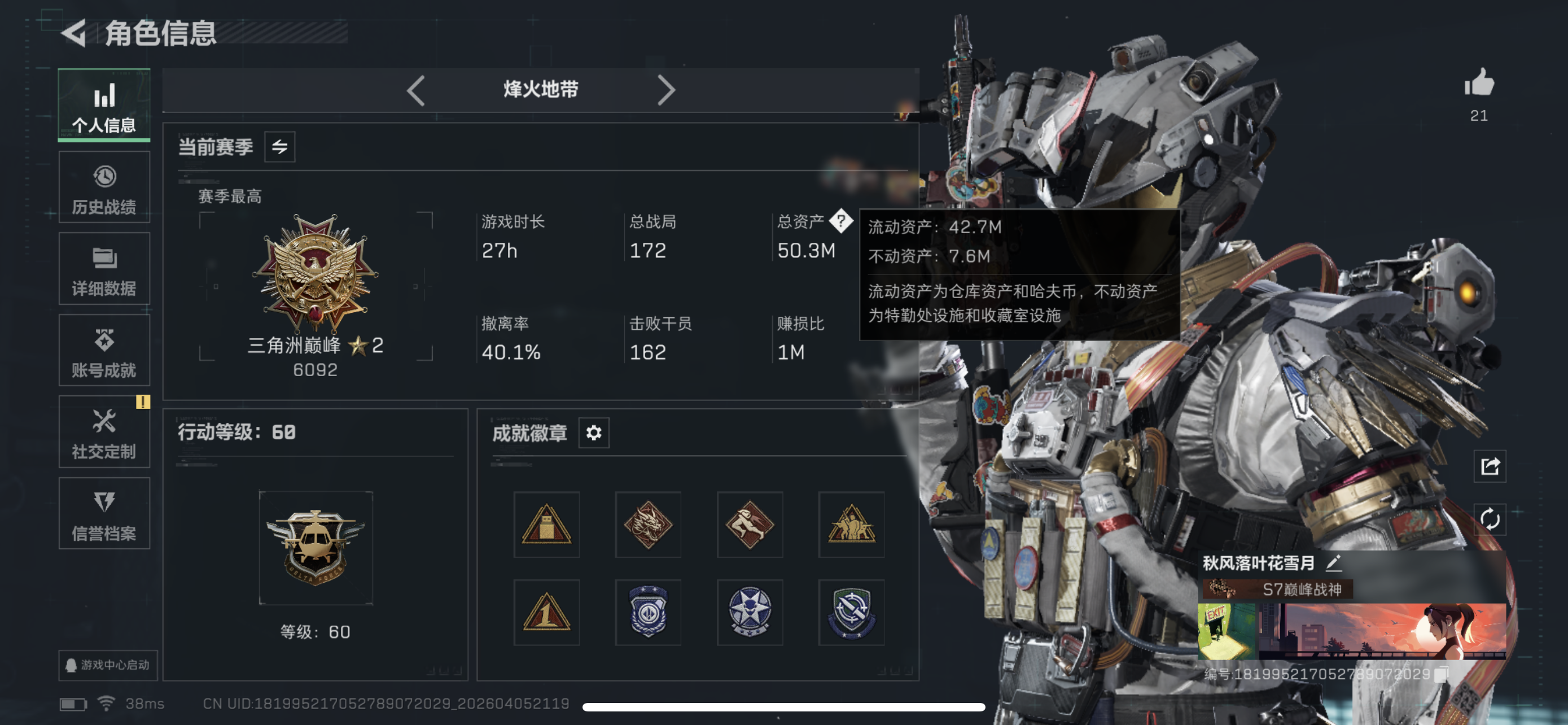
Task: Switch to previous mode with left chevron
Action: coord(416,90)
